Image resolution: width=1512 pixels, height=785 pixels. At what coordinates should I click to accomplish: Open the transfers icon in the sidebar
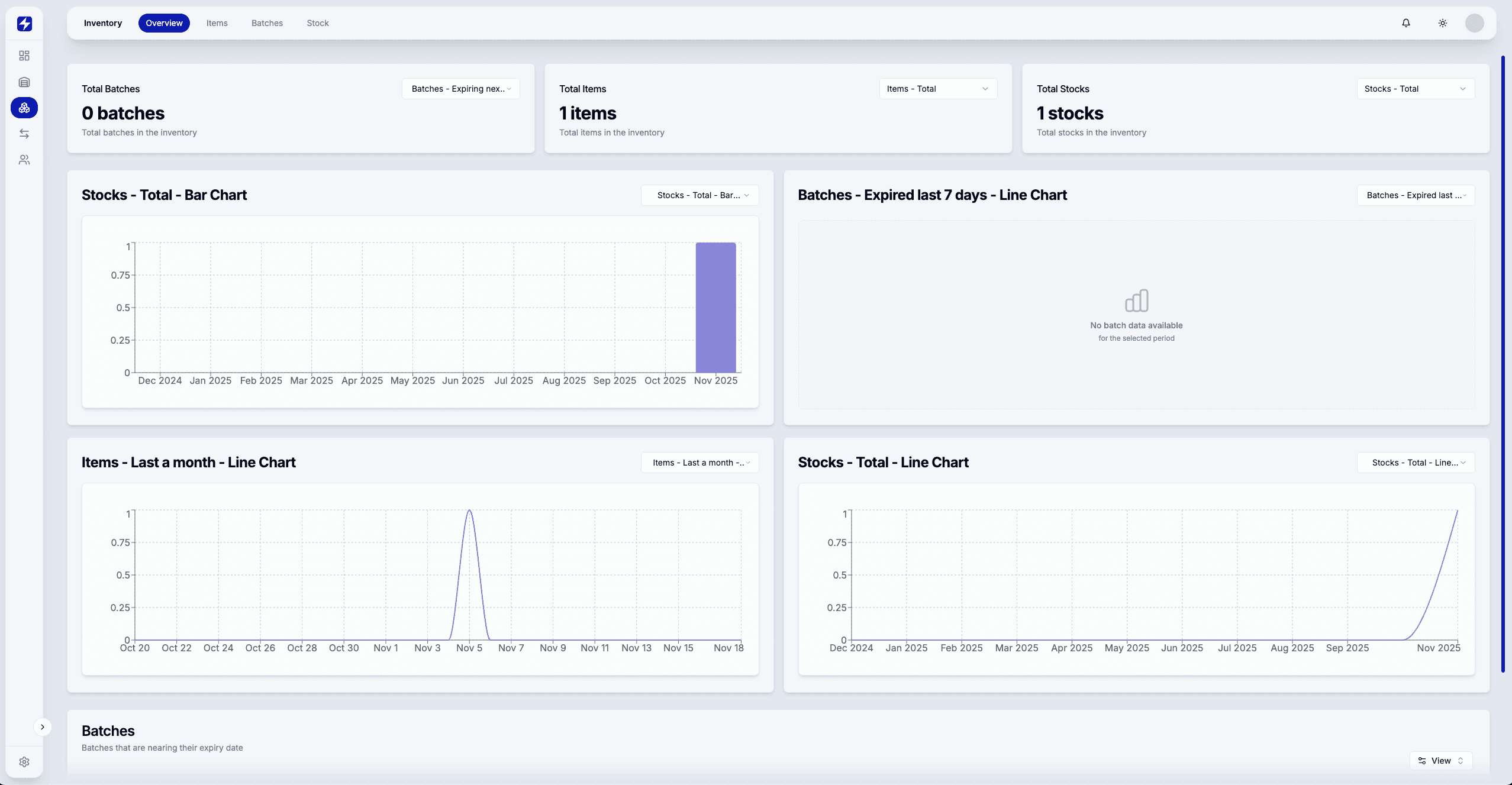point(24,133)
